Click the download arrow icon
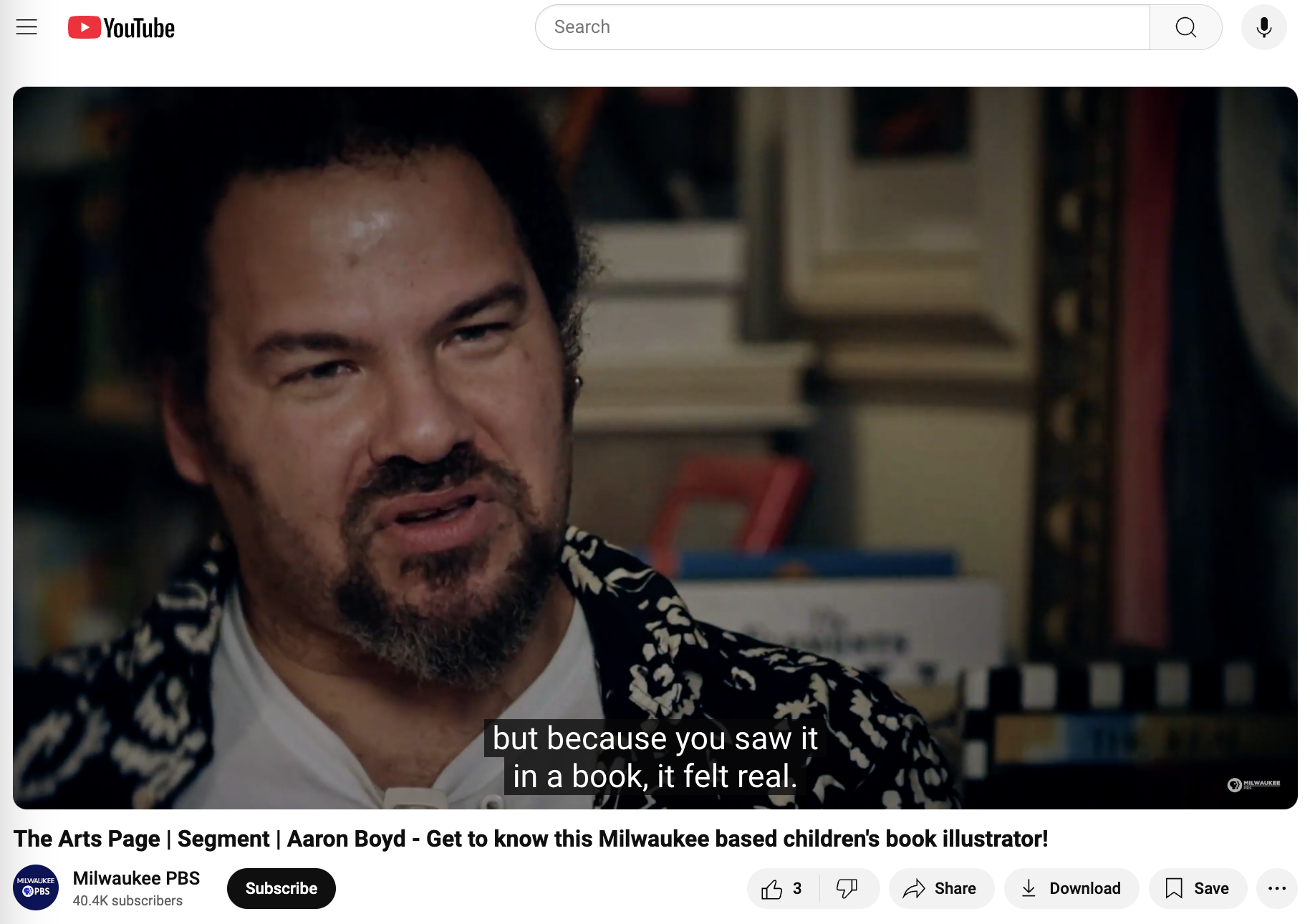 pyautogui.click(x=1029, y=889)
